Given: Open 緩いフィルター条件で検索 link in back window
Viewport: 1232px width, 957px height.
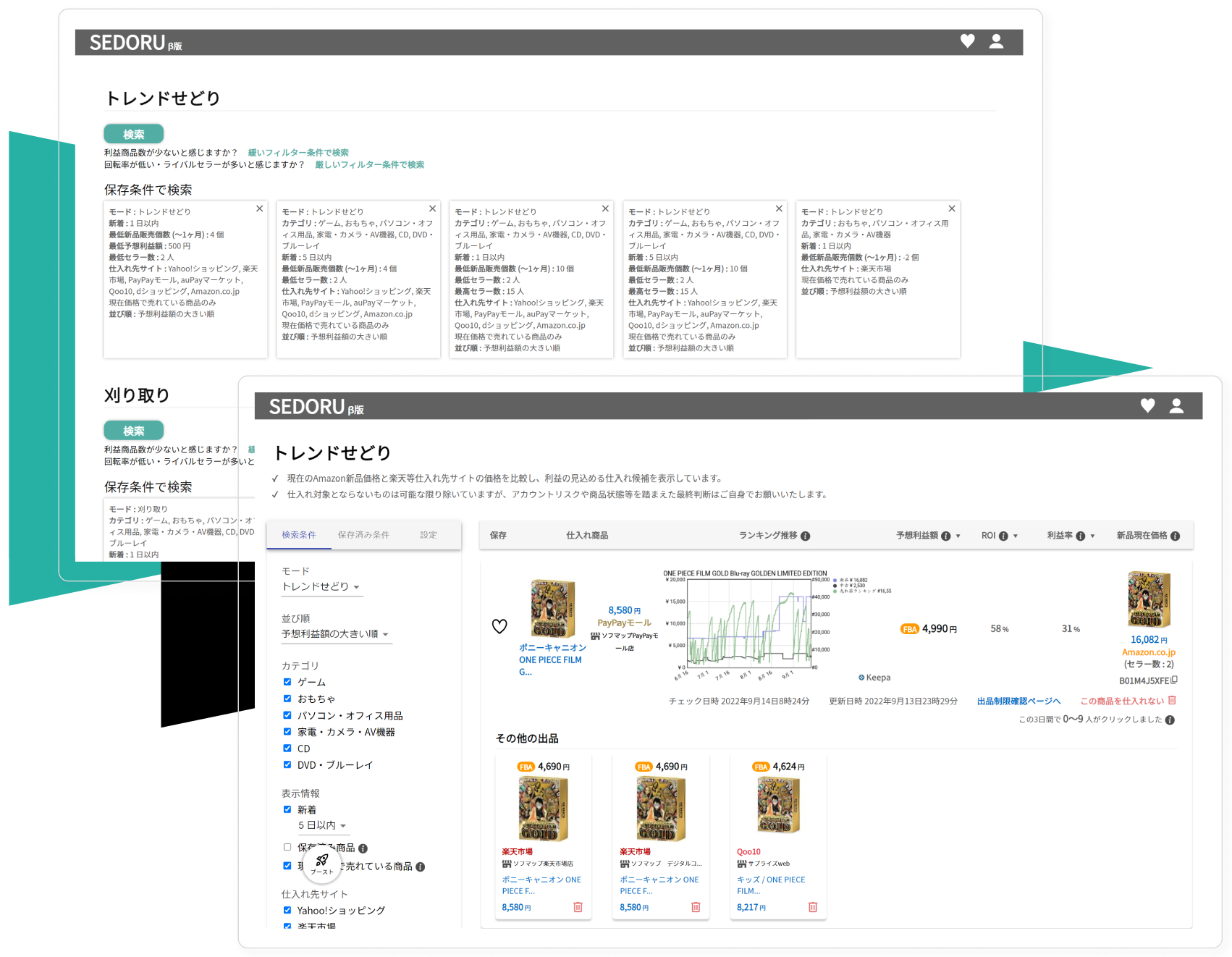Looking at the screenshot, I should [x=298, y=153].
